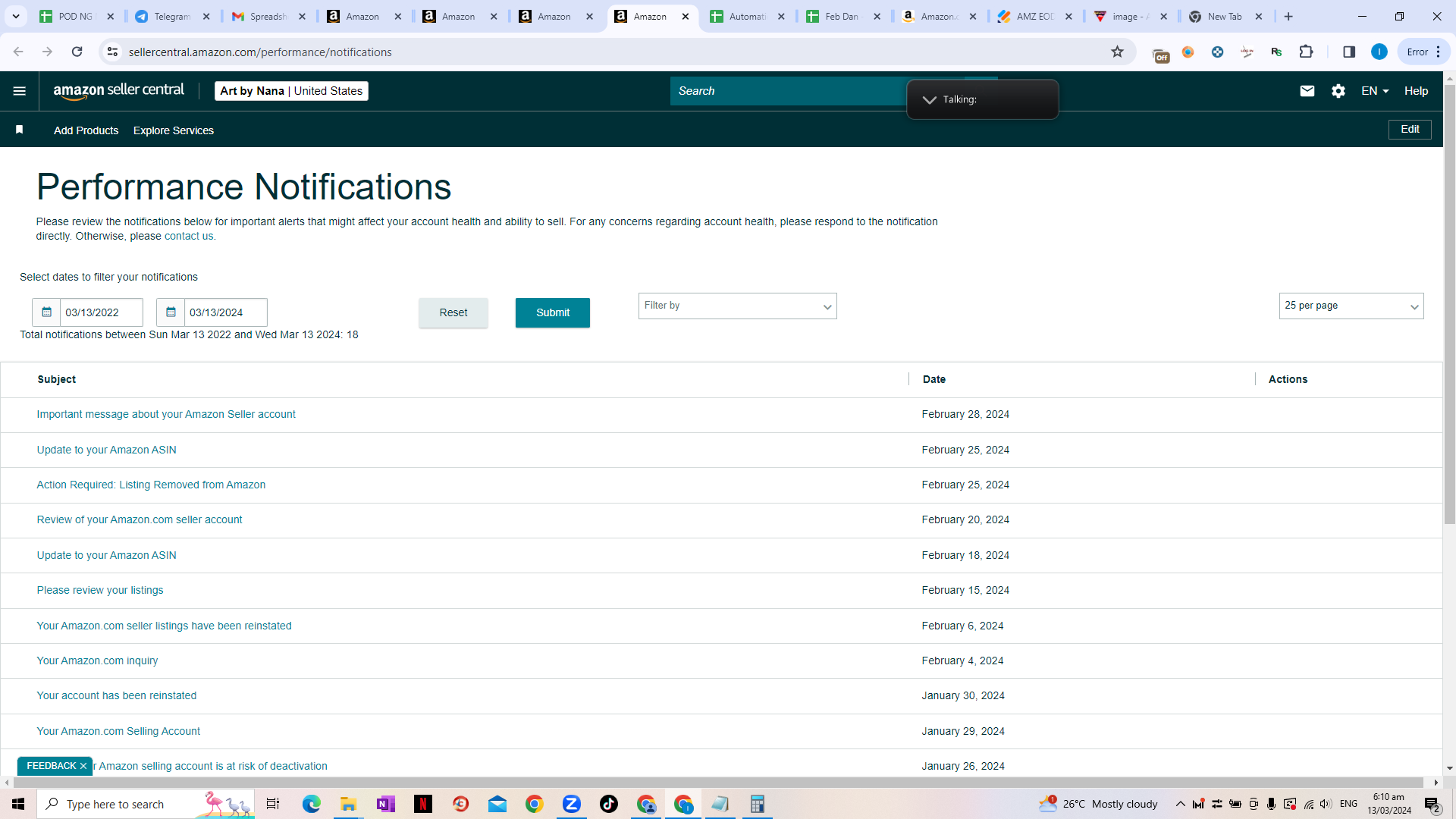Open the Chrome profile avatar
Viewport: 1456px width, 819px height.
coord(1379,52)
